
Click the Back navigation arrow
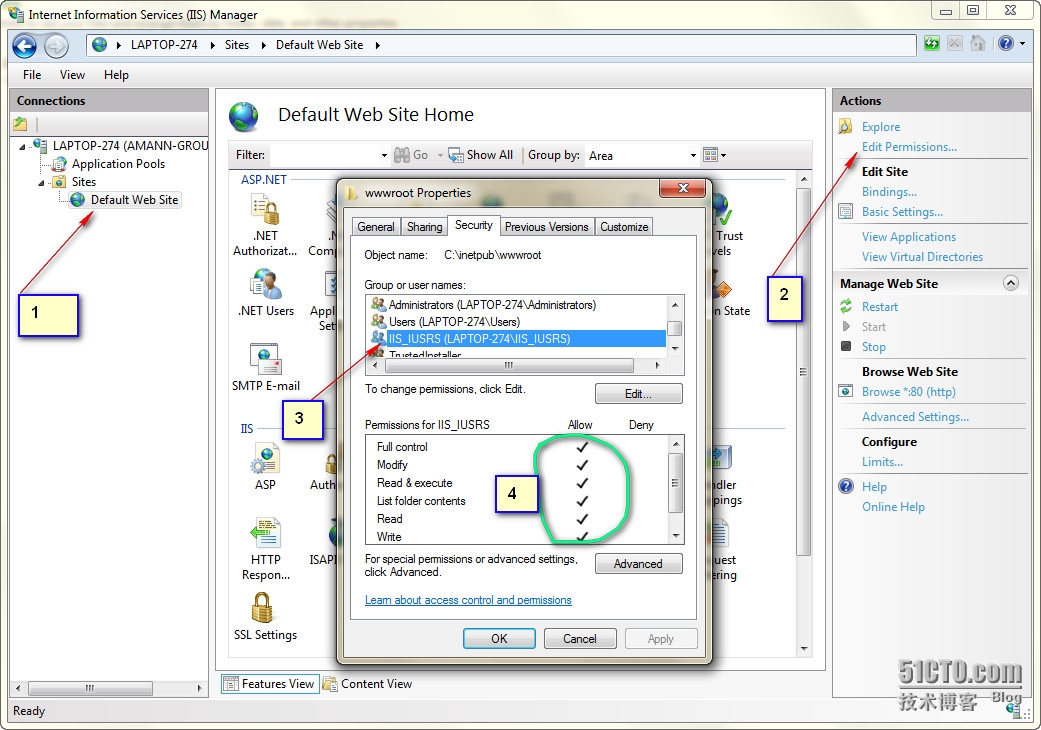pos(25,46)
